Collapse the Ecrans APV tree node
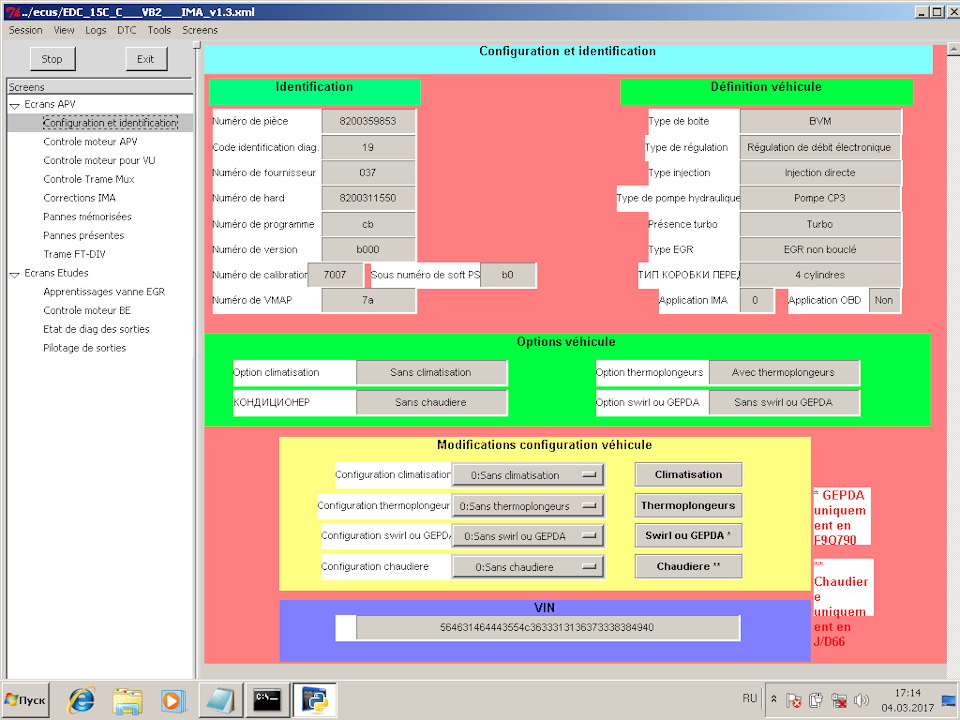The height and width of the screenshot is (720, 960). (15, 105)
